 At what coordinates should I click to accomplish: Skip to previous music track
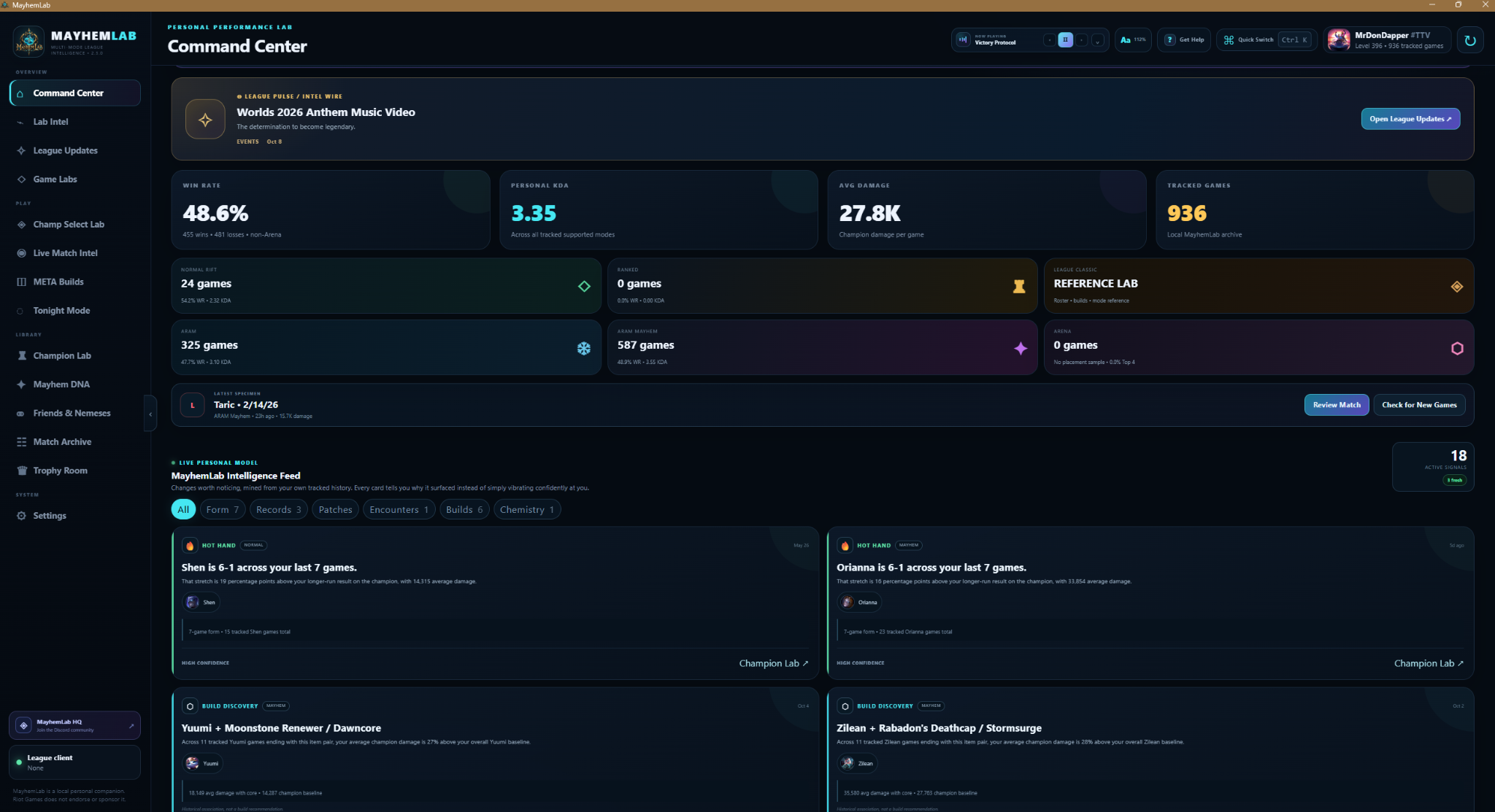1050,40
